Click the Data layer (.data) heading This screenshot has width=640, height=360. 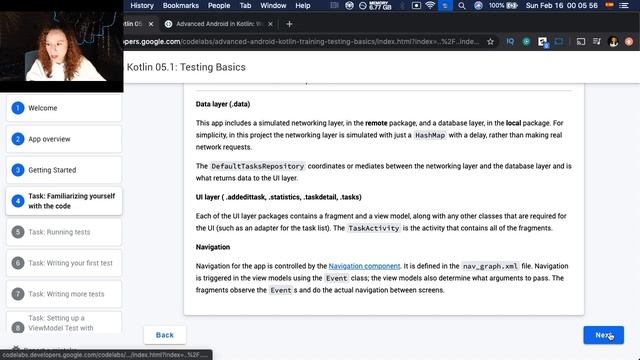pos(223,104)
